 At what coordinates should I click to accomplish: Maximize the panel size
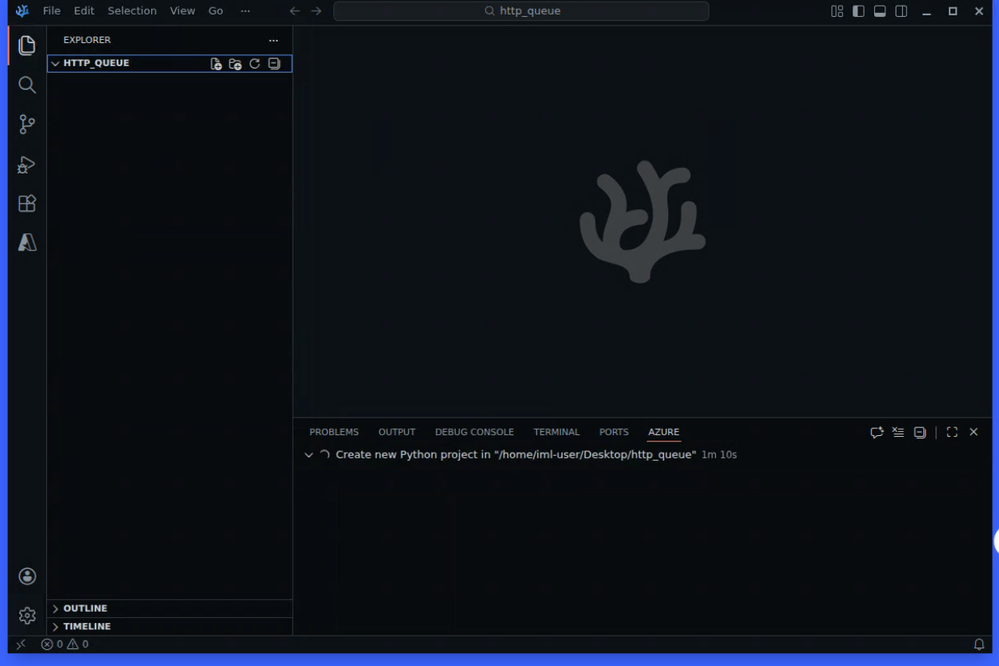click(x=952, y=432)
